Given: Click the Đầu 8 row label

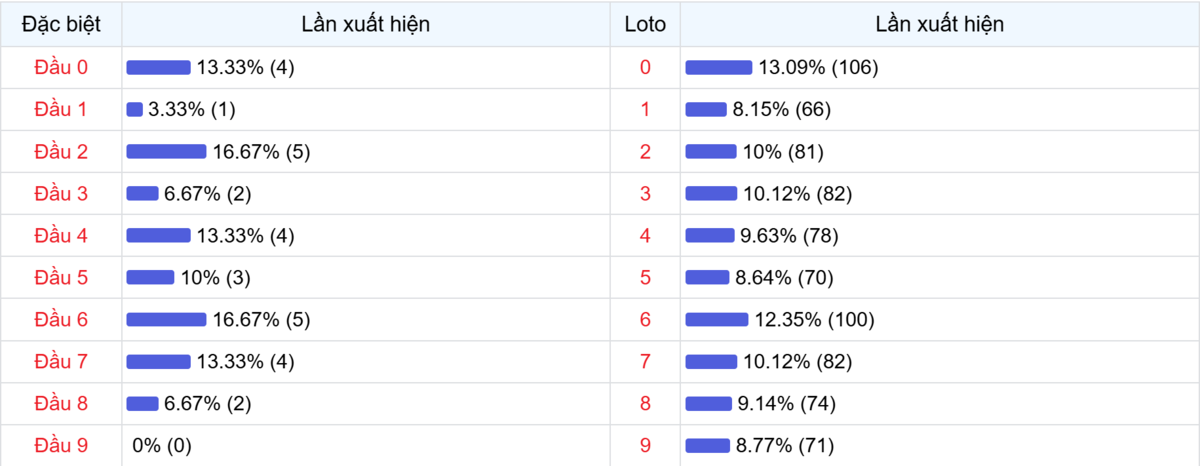Looking at the screenshot, I should coord(61,404).
